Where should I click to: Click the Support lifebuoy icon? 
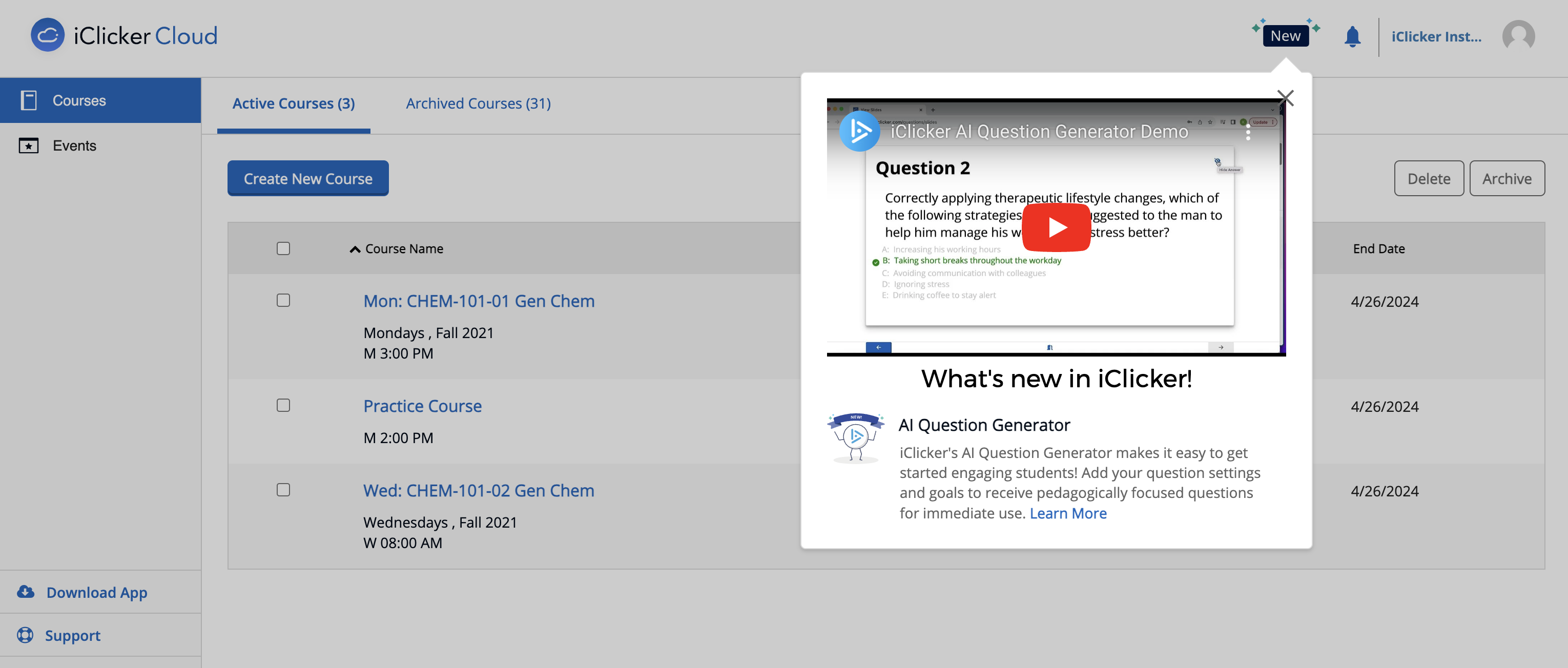pyautogui.click(x=25, y=635)
